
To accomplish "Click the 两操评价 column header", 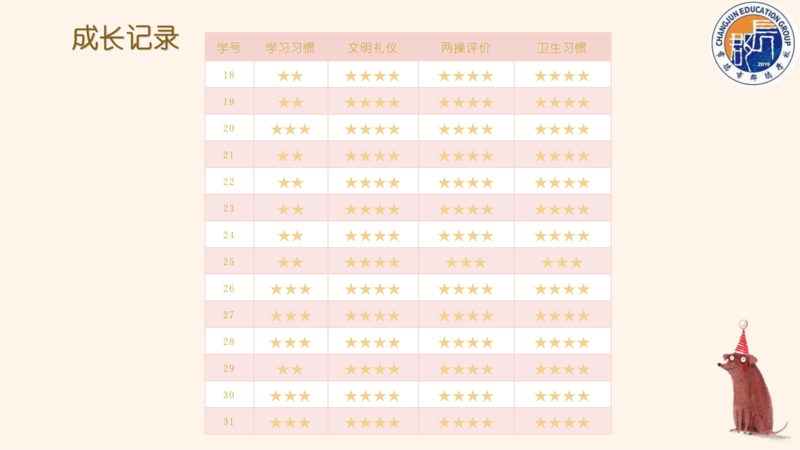I will (466, 48).
